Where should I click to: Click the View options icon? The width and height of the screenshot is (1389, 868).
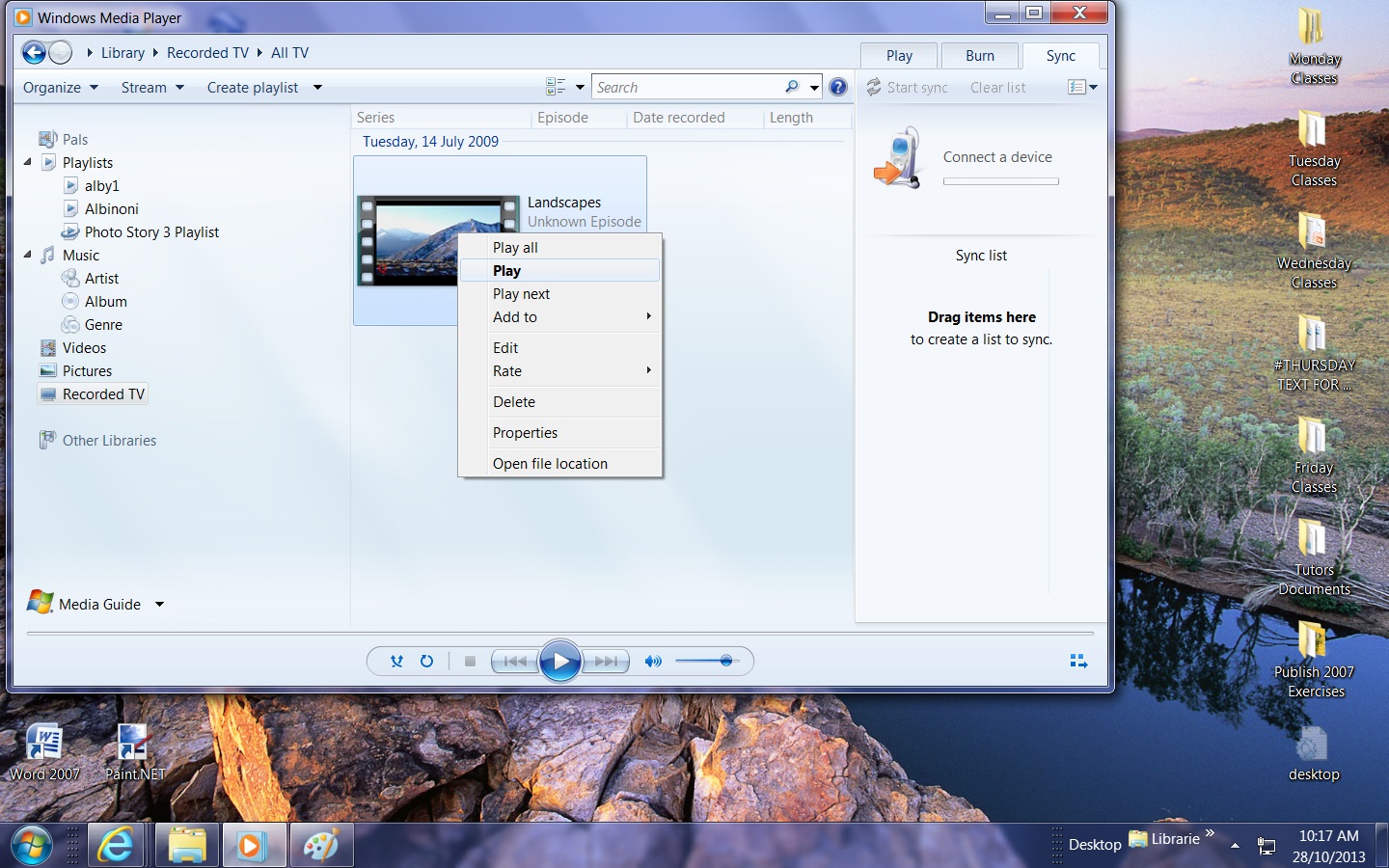pyautogui.click(x=556, y=87)
